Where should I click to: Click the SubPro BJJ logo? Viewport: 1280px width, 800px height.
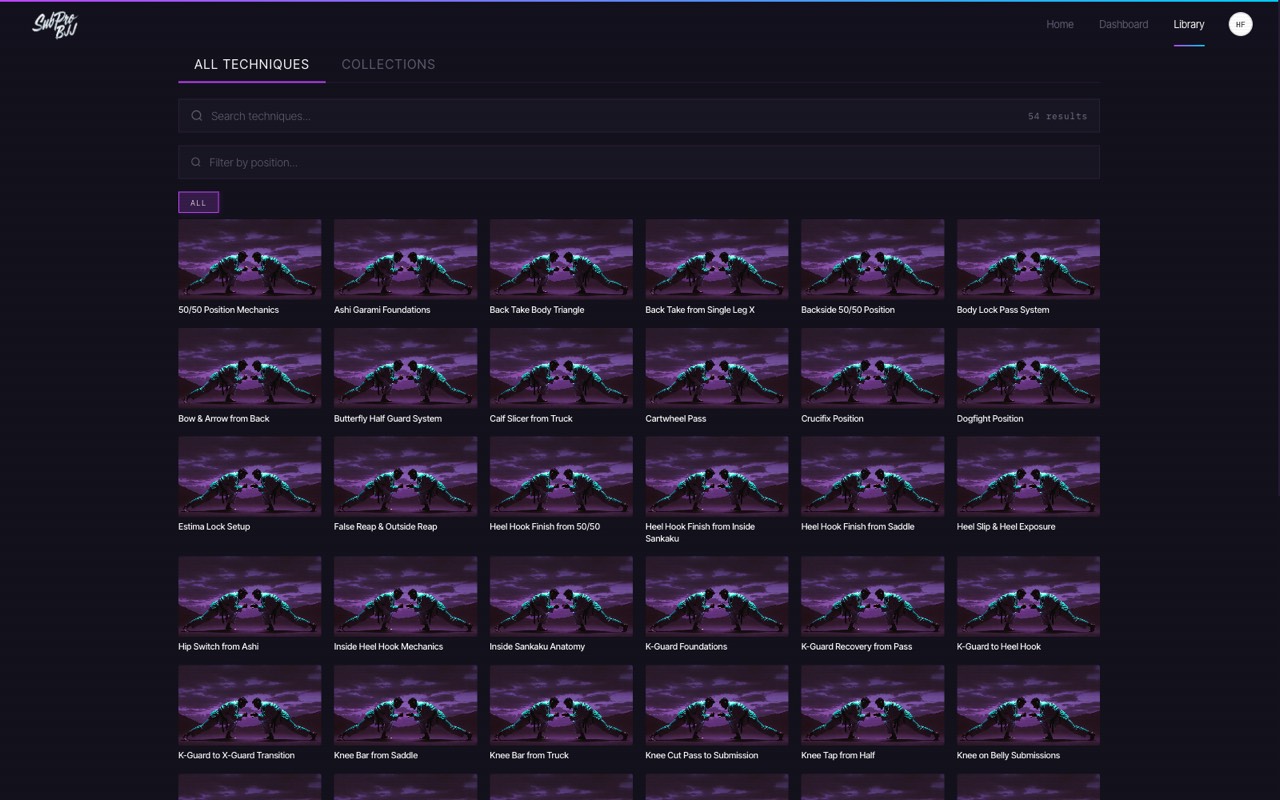55,25
